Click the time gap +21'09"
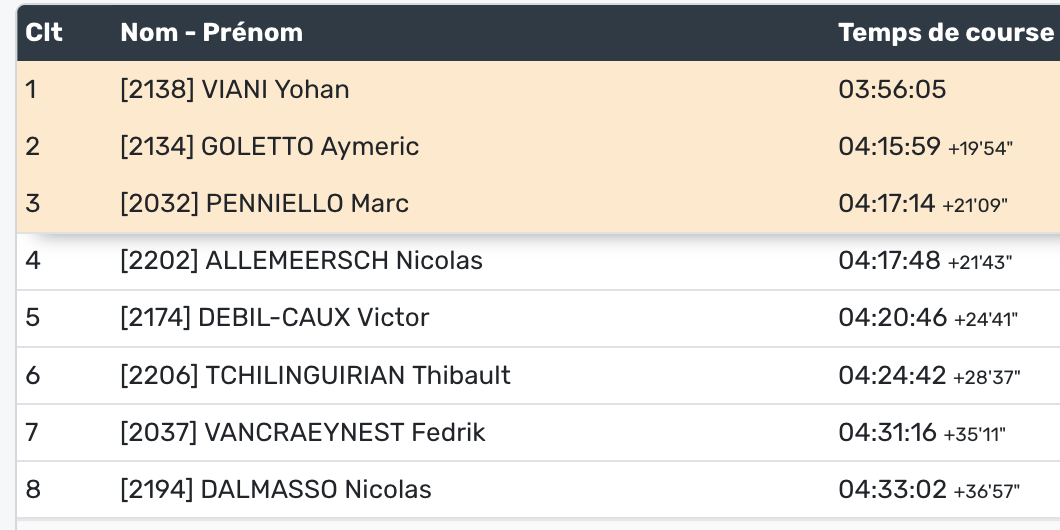Screen dimensions: 1060x530 [x=975, y=206]
